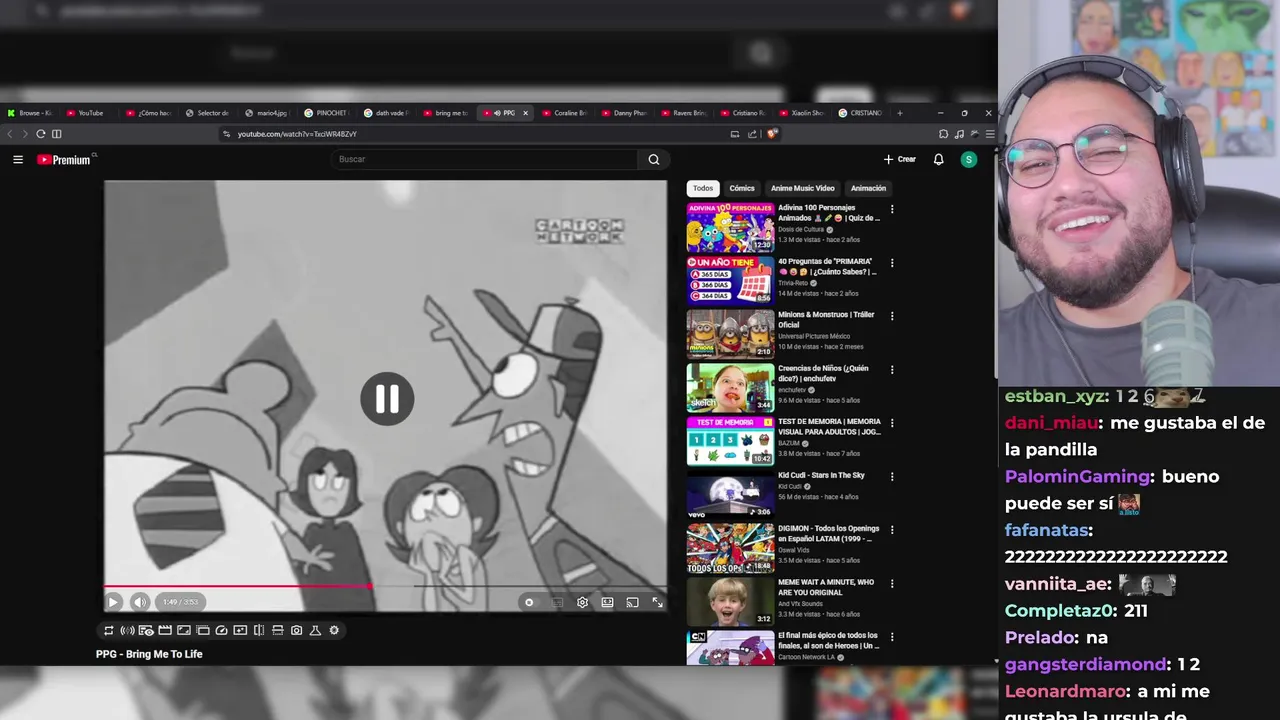Focus the Buscar search field
Viewport: 1280px width, 720px height.
pos(485,159)
